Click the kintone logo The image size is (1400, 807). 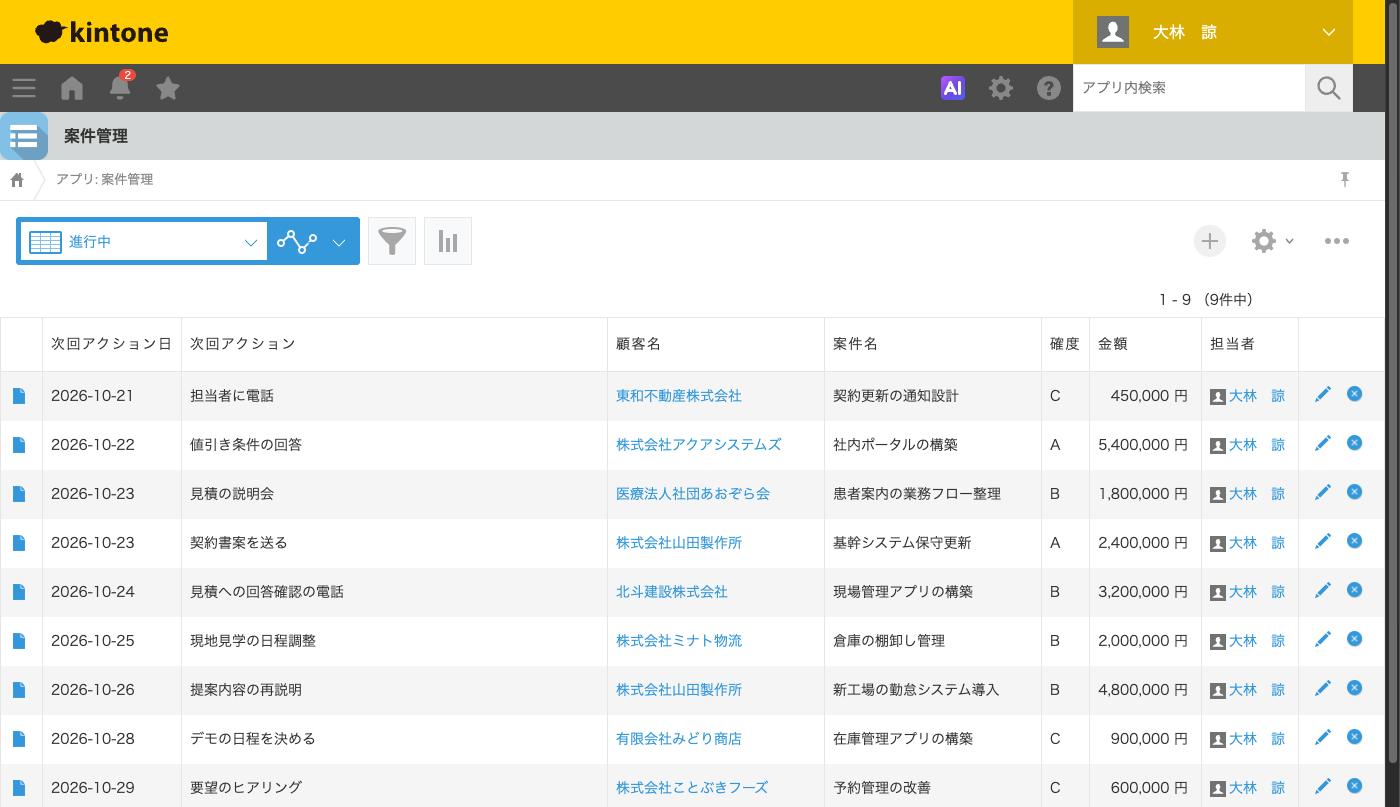(x=102, y=32)
